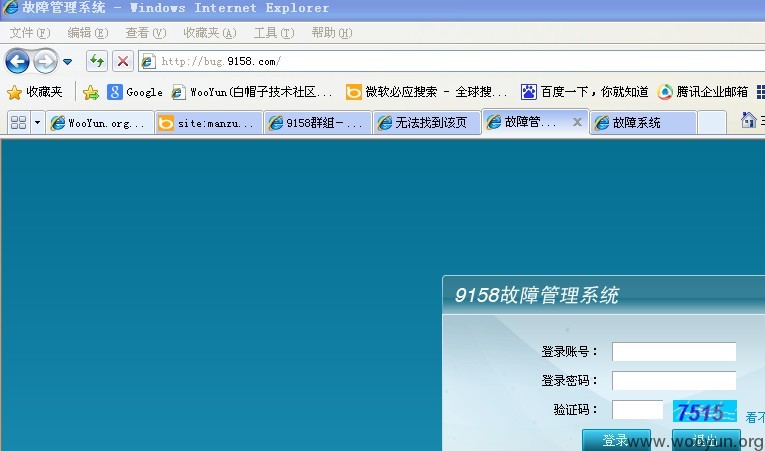Click the 验证码 input field
Viewport: 765px width, 451px height.
637,410
